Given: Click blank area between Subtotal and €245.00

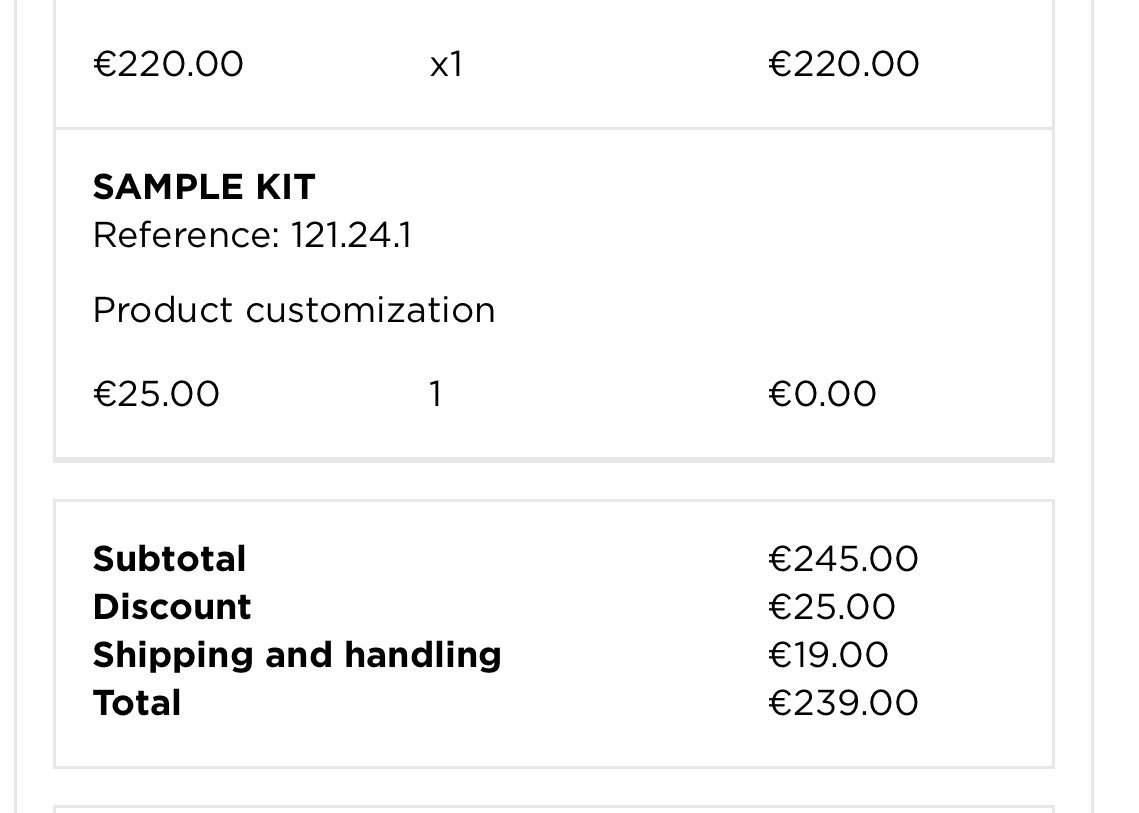Looking at the screenshot, I should 500,559.
